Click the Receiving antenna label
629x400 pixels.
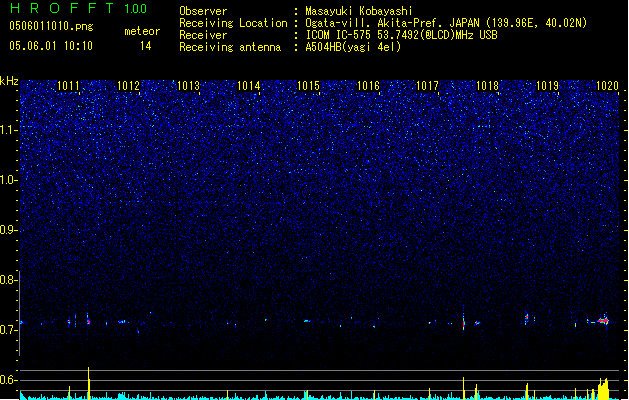pos(230,47)
